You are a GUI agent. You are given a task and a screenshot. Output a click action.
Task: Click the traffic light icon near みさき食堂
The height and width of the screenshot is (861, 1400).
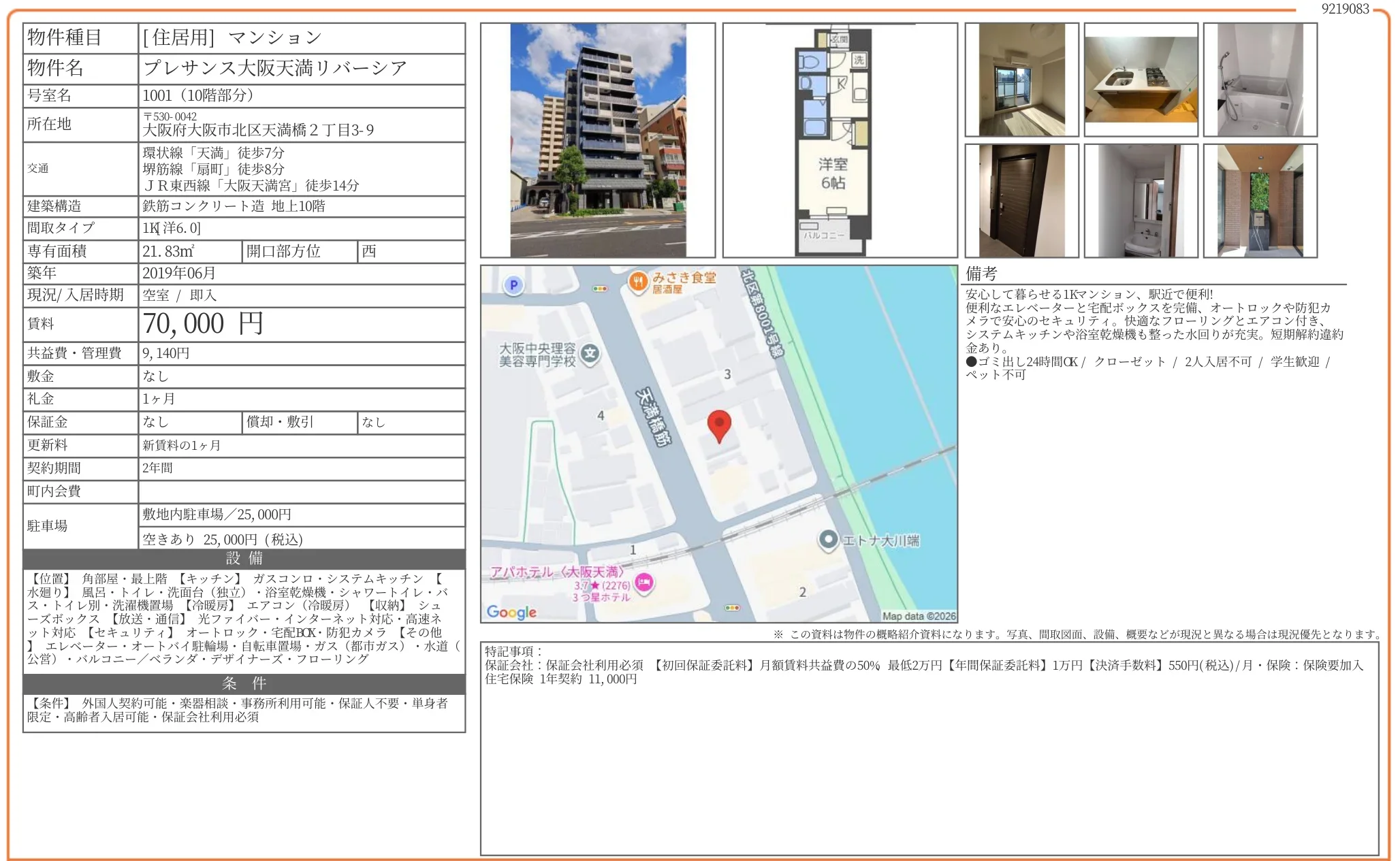click(600, 289)
